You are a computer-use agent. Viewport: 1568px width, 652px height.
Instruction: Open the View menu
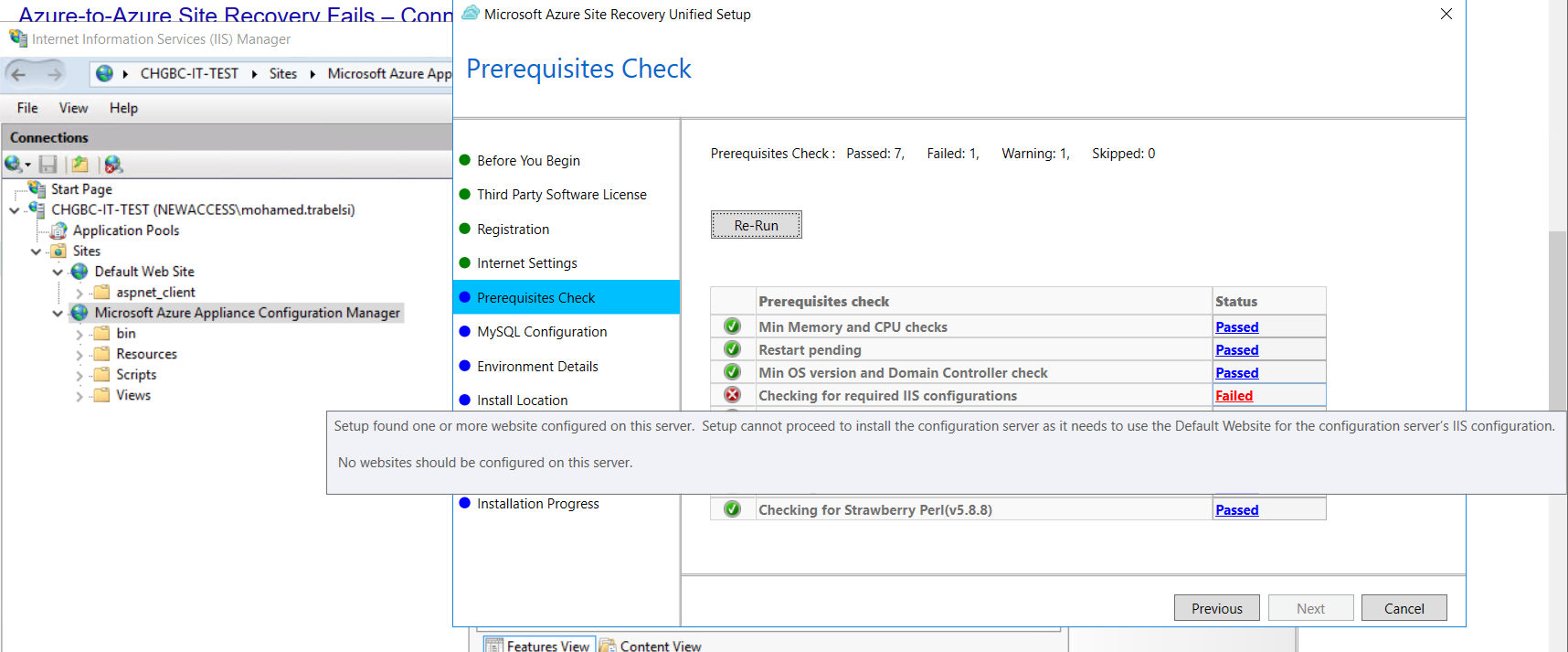[x=73, y=108]
